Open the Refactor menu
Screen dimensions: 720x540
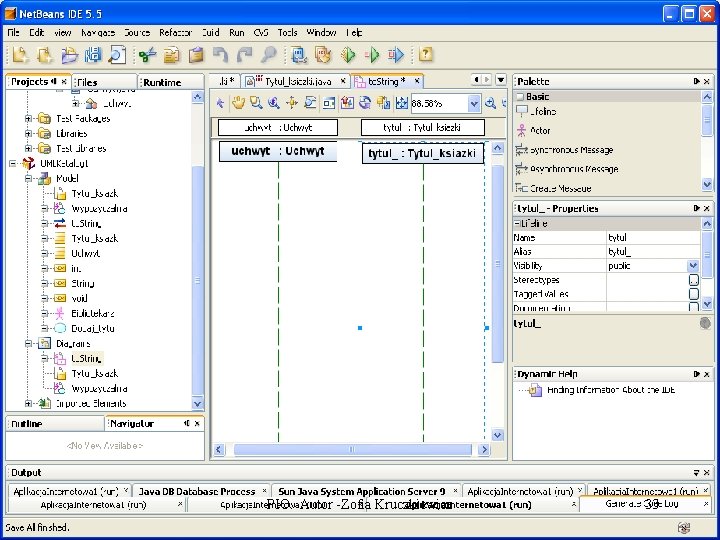(x=176, y=33)
